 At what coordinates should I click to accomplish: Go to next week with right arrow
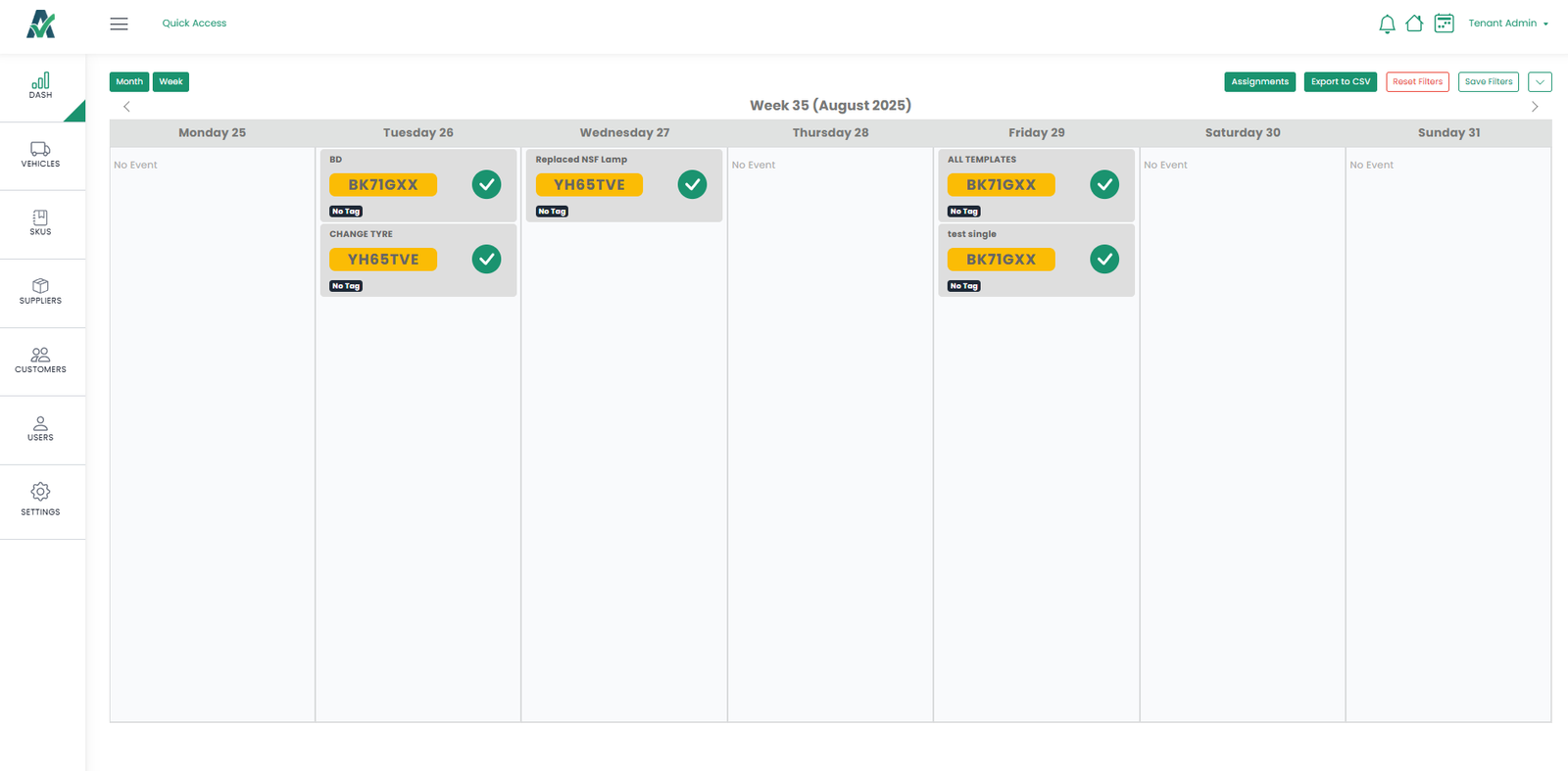(1535, 107)
